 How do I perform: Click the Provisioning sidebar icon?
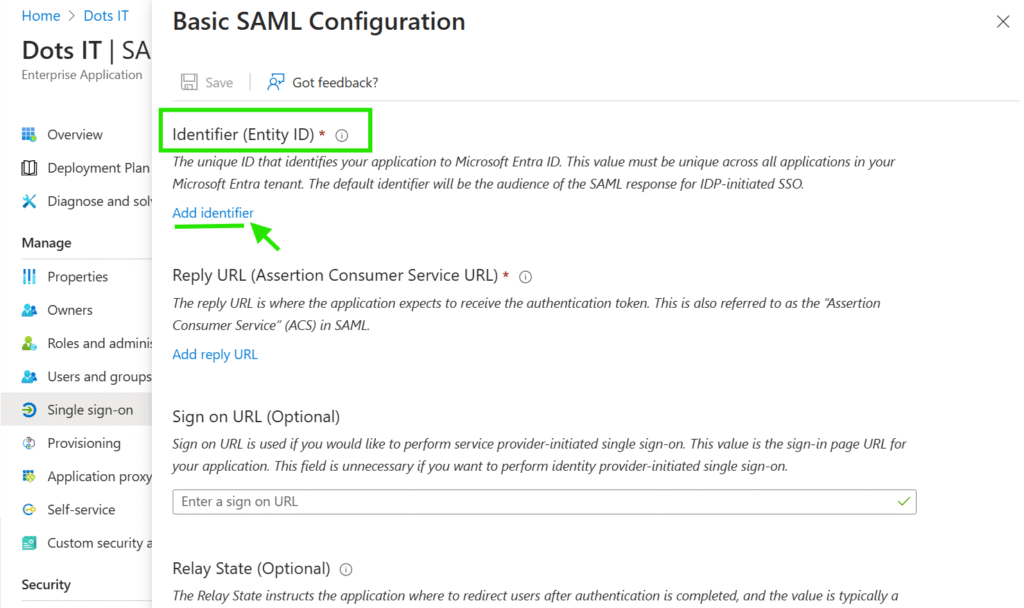[29, 443]
